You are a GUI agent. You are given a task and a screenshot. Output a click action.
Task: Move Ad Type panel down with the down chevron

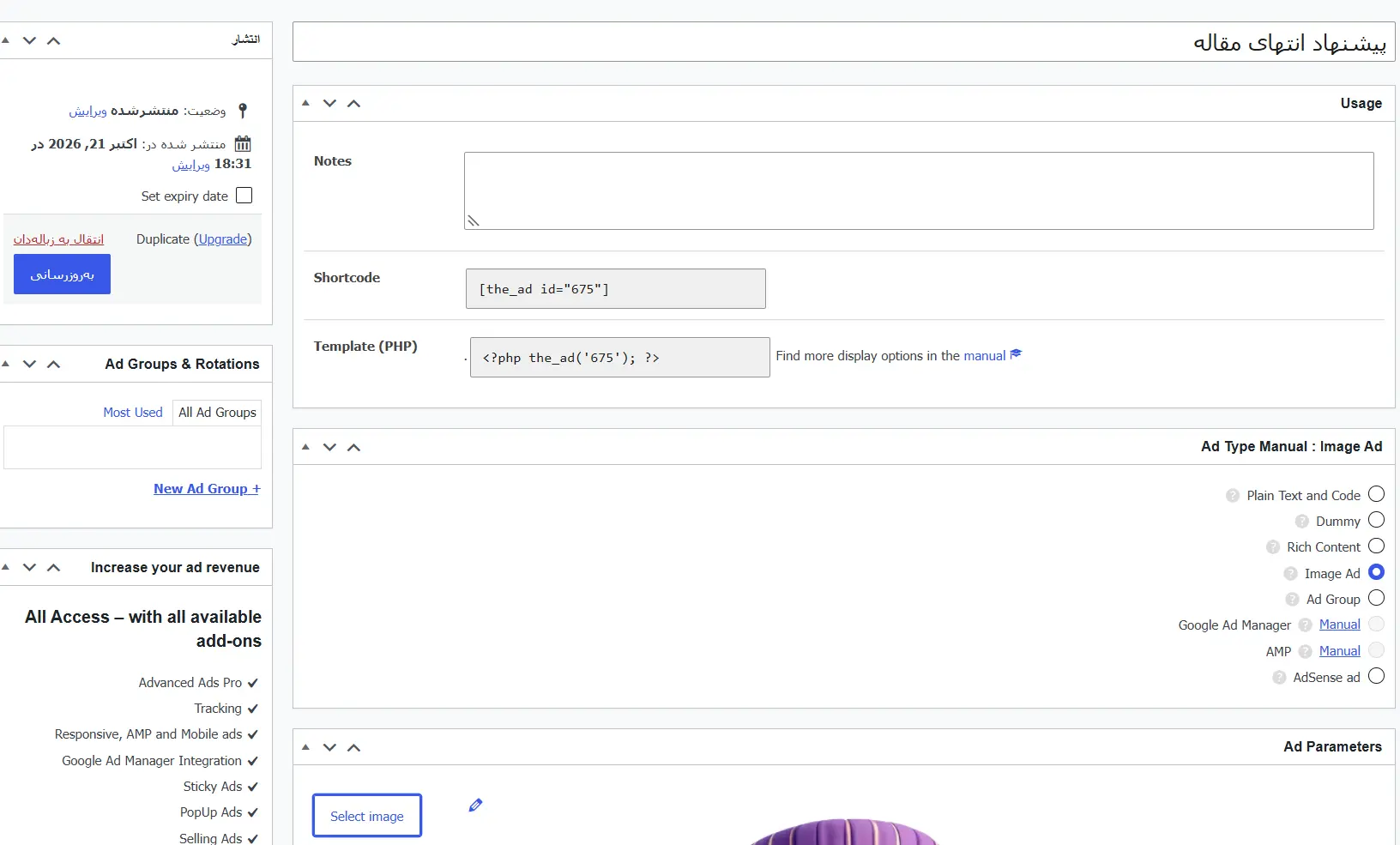[x=329, y=447]
